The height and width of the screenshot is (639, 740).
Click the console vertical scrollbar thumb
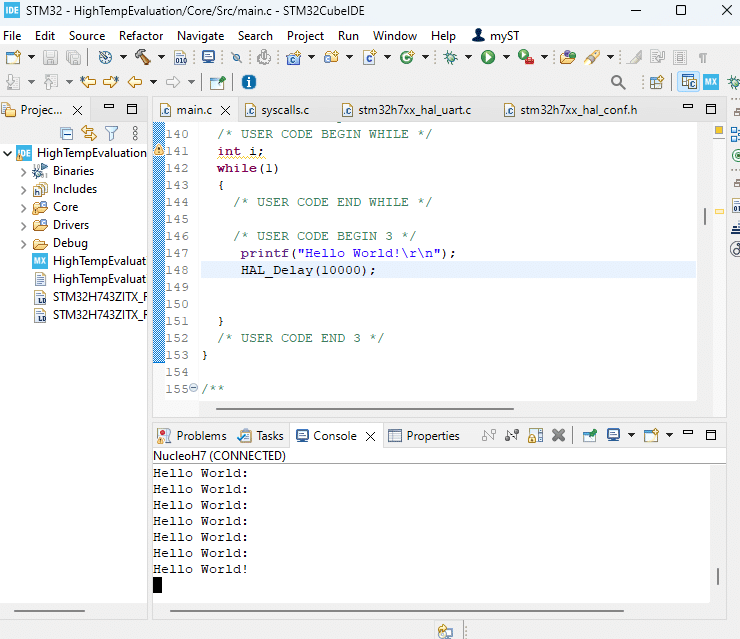click(718, 576)
